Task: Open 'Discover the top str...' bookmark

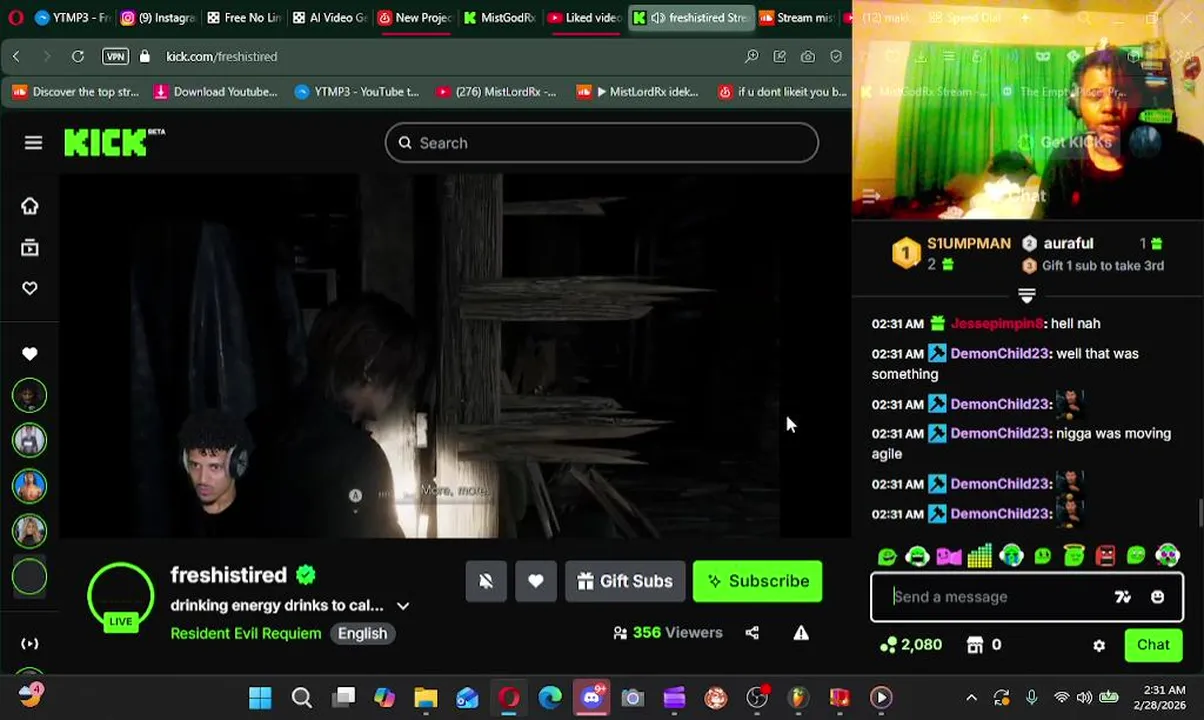Action: point(75,92)
